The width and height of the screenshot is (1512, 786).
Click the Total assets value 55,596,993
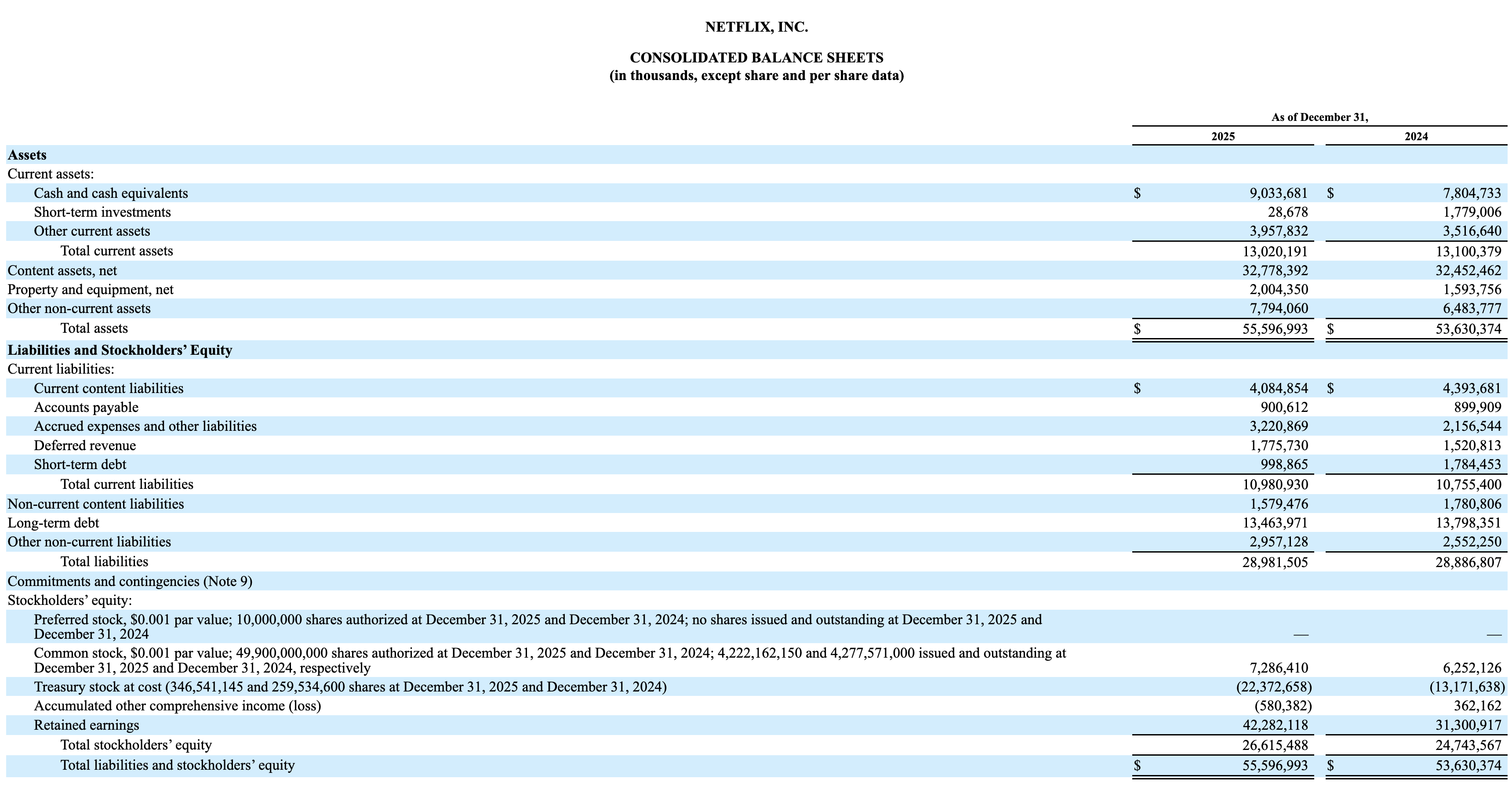[x=1279, y=328]
